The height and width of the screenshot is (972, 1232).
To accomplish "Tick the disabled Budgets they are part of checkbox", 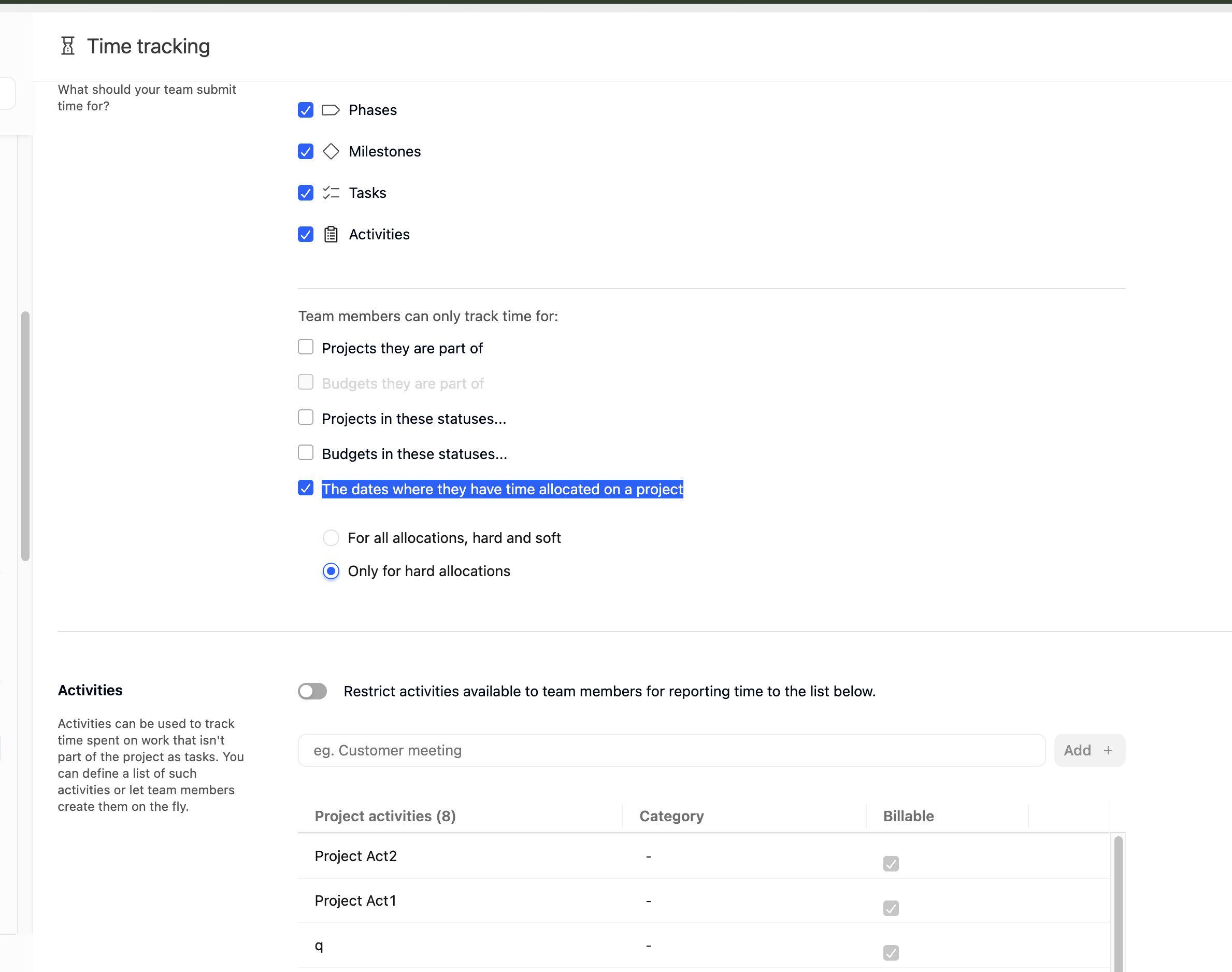I will point(306,382).
